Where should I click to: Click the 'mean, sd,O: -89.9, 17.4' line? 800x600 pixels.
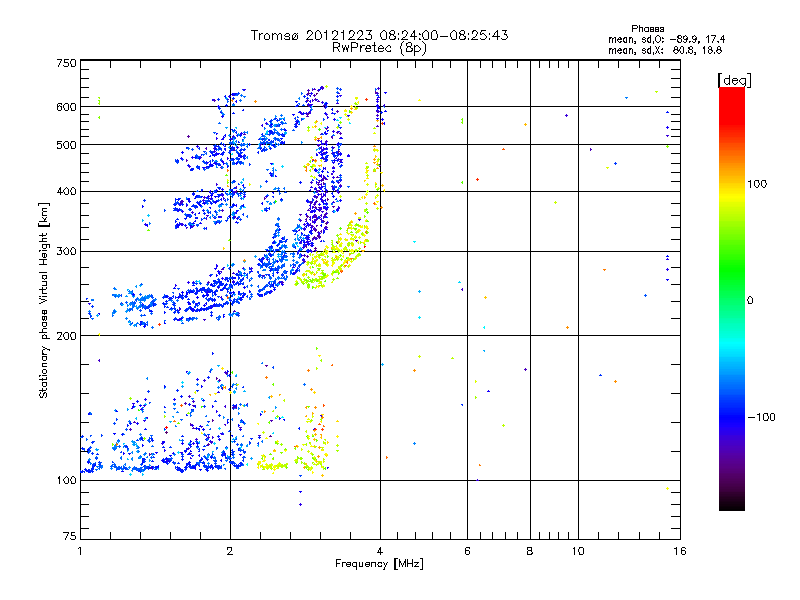(666, 39)
